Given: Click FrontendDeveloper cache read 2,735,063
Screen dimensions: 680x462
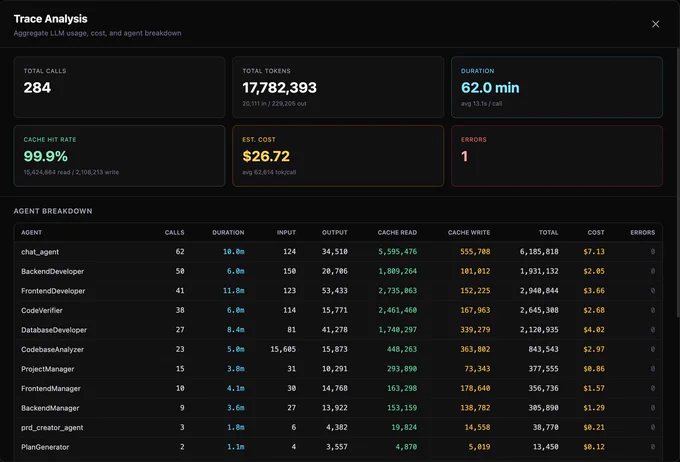Looking at the screenshot, I should tap(397, 291).
